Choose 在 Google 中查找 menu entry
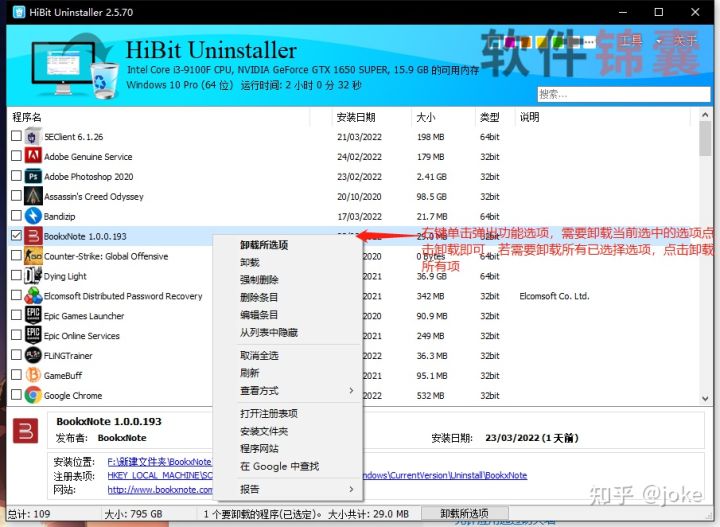 (x=288, y=466)
